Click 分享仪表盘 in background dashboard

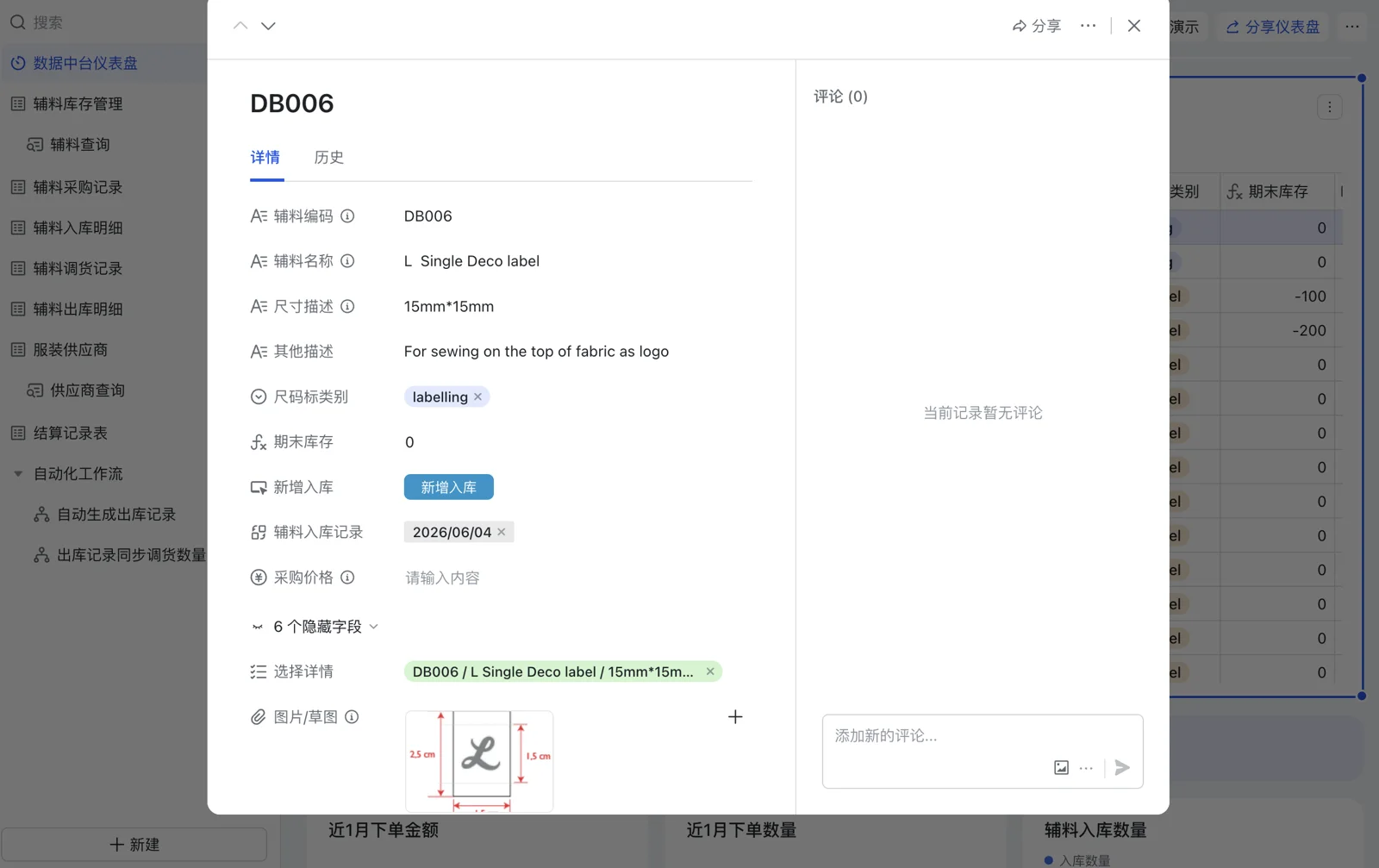(1273, 27)
